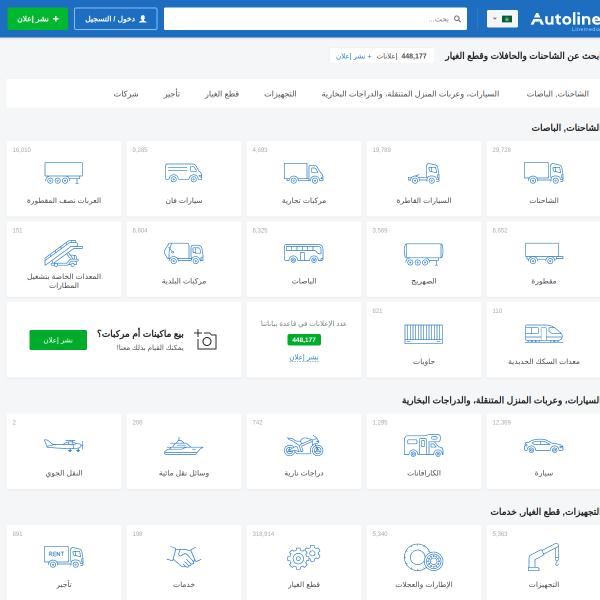Select the spare parts gears icon
This screenshot has width=600, height=600.
[303, 557]
